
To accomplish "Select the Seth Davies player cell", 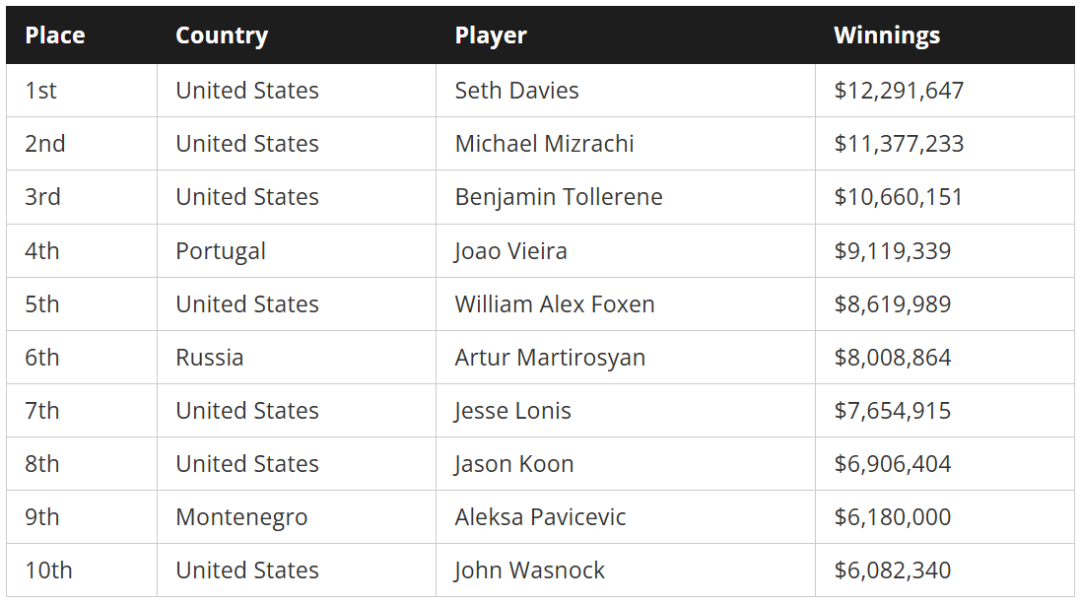I will click(625, 90).
